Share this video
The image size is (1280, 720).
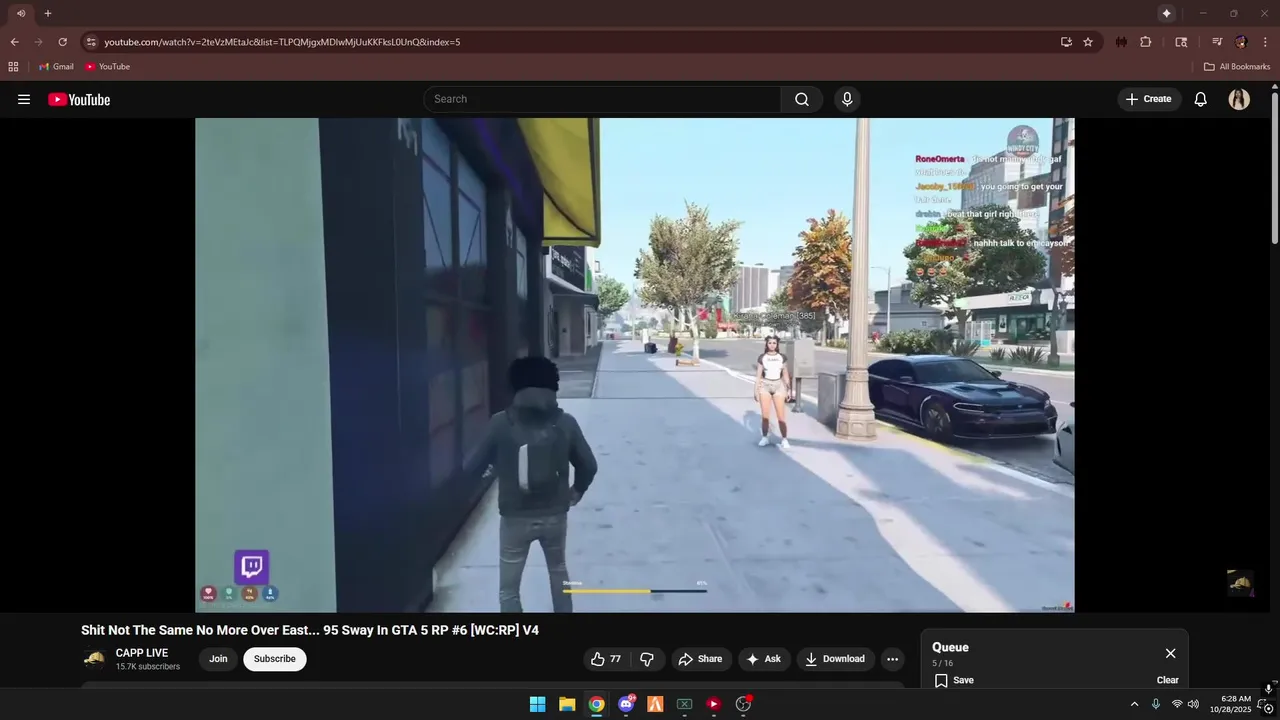coord(699,659)
